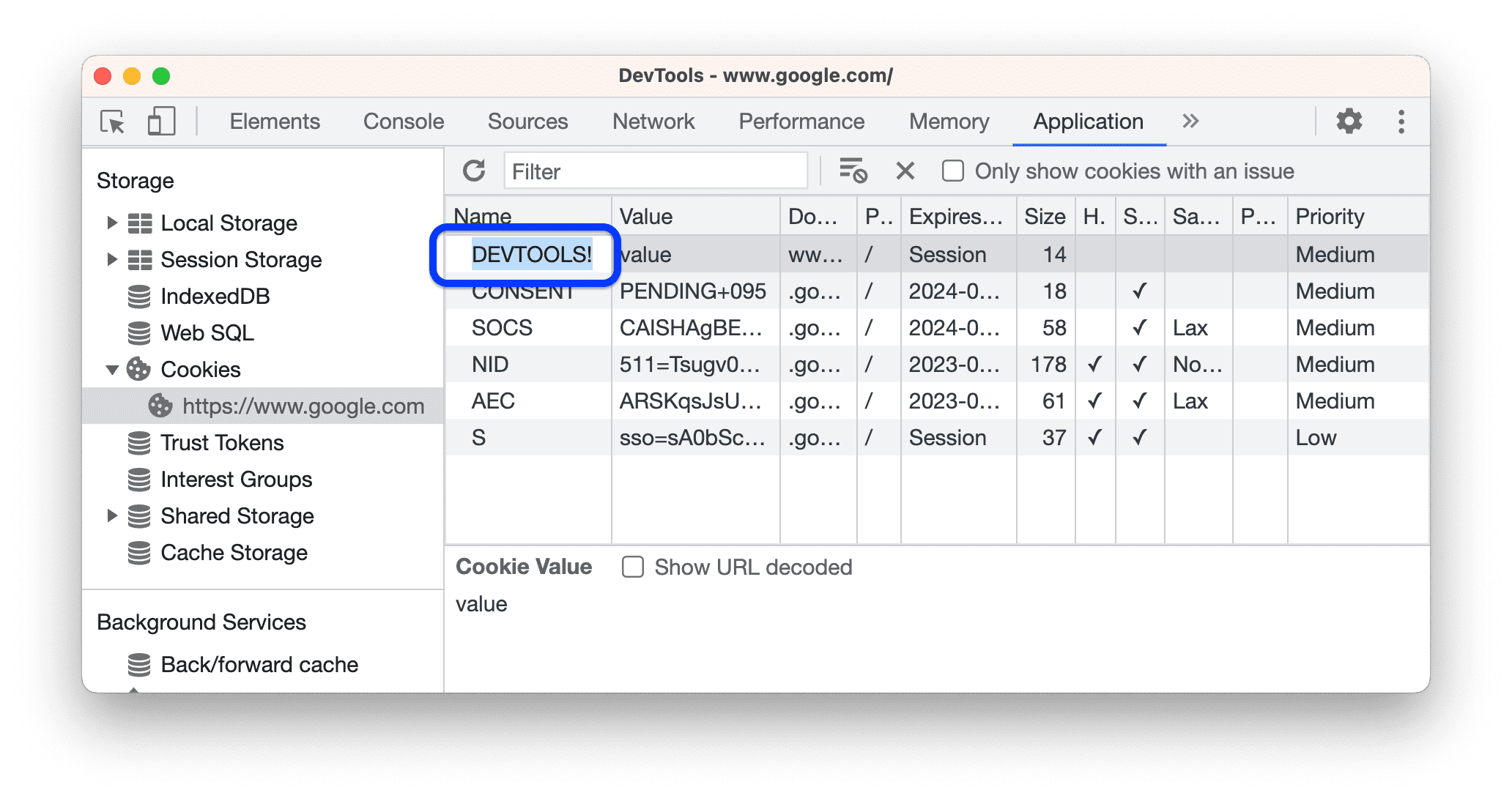Image resolution: width=1512 pixels, height=801 pixels.
Task: Click the reload/refresh cookies icon
Action: coord(474,170)
